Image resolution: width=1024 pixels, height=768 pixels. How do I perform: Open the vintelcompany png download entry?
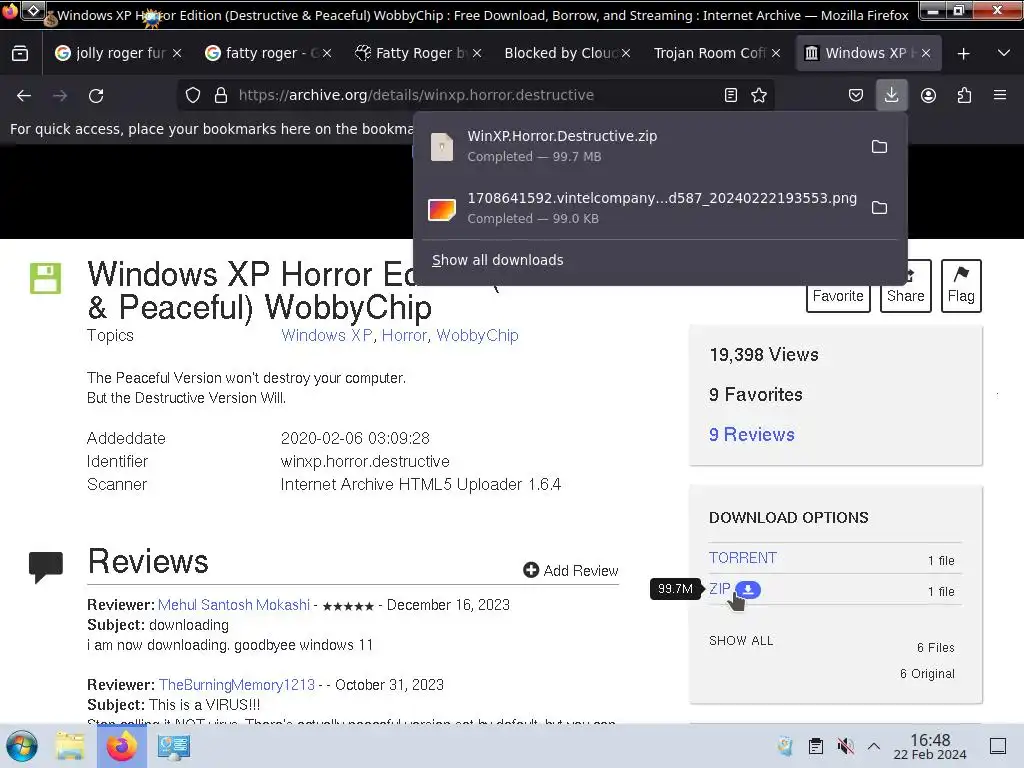coord(643,208)
